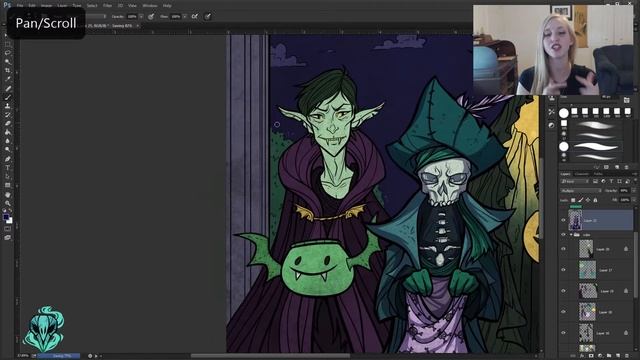Screen dimensions: 640x360
Task: Open the Edit menu
Action: pyautogui.click(x=32, y=6)
